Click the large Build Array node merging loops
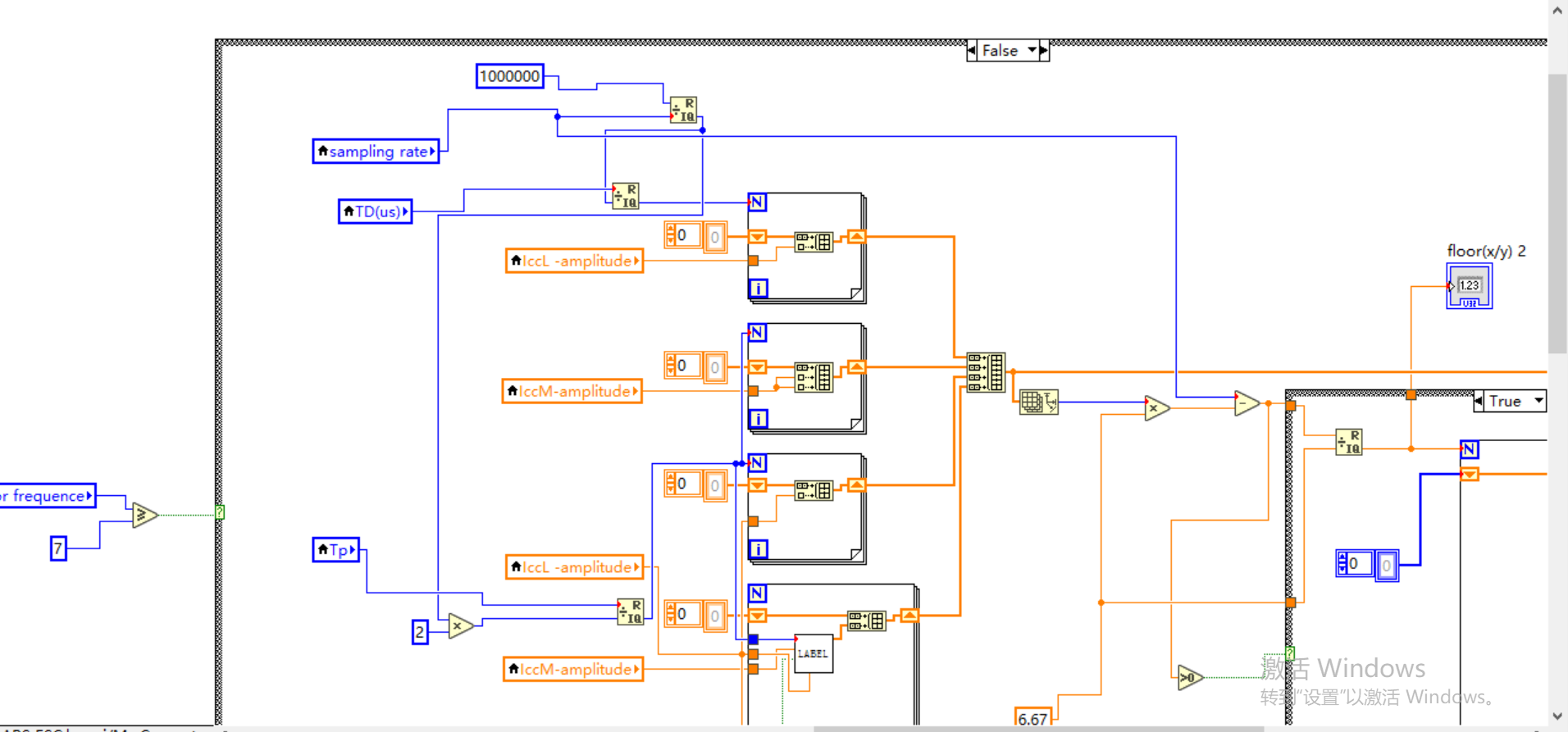Screen dimensions: 1568x732 tap(986, 372)
